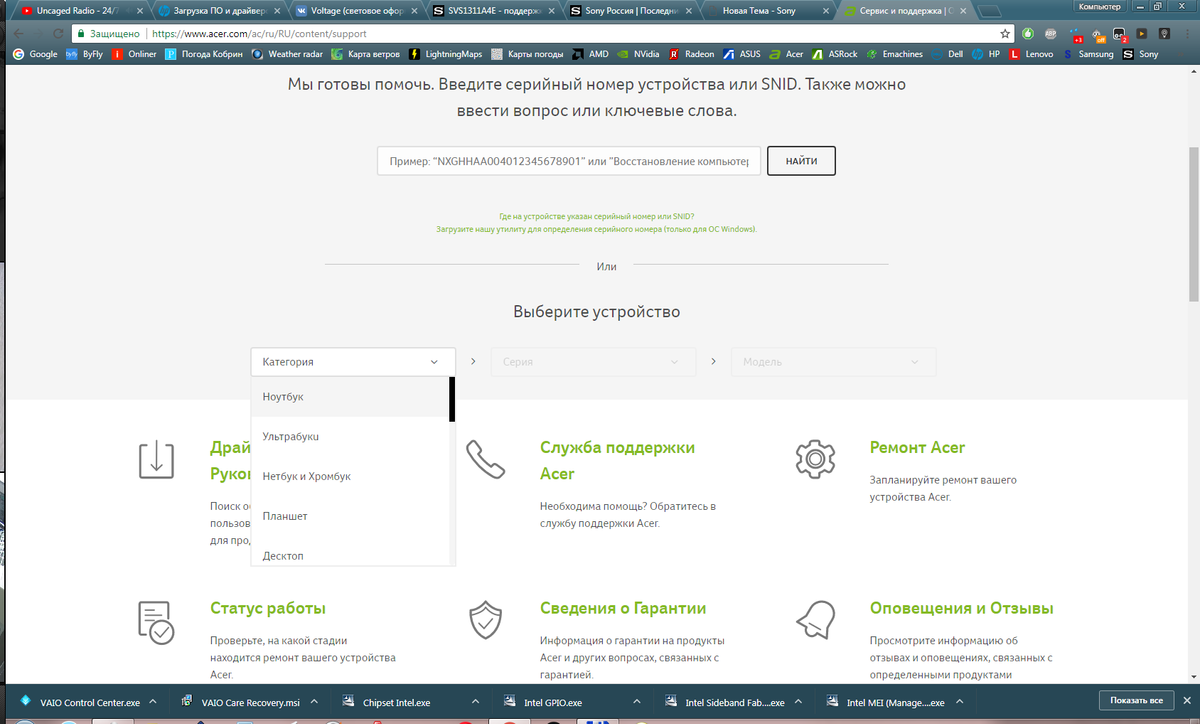The height and width of the screenshot is (724, 1200).
Task: Click the Служба поддержки phone icon
Action: tap(486, 458)
